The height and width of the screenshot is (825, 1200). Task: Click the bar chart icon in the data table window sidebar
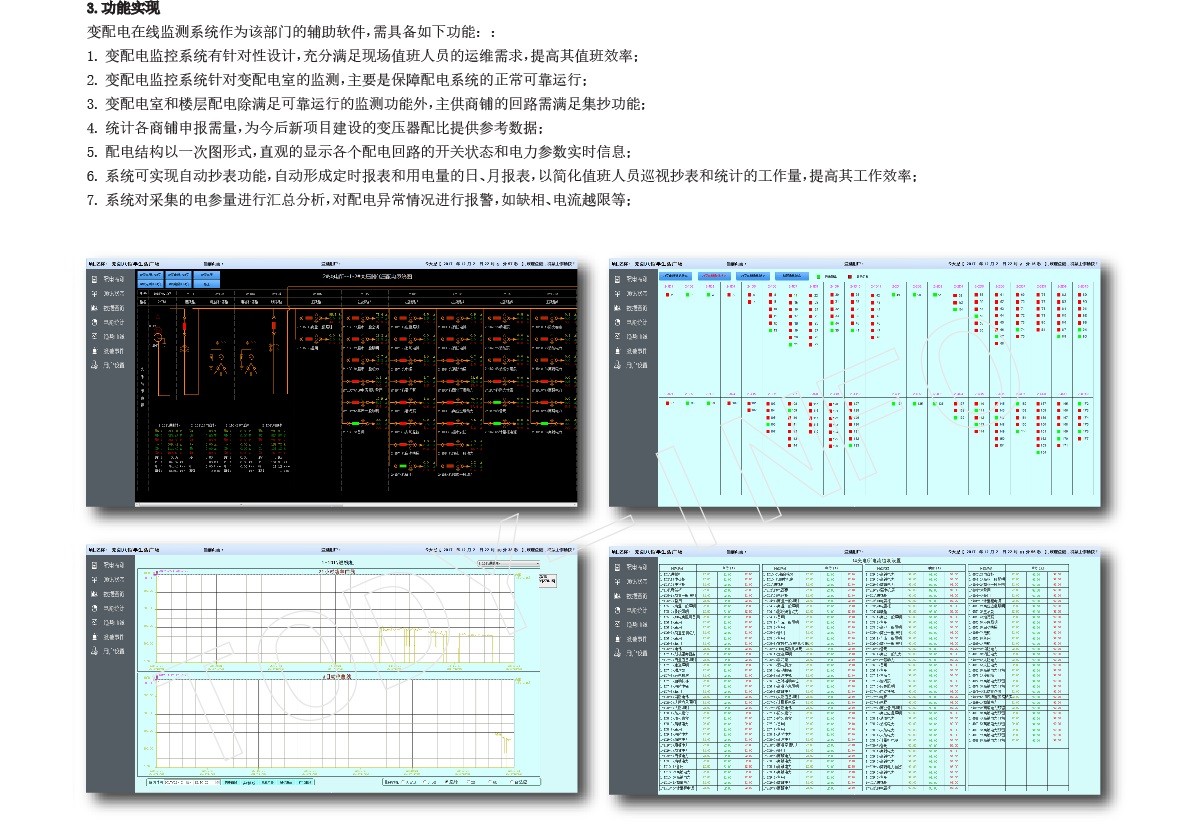tap(618, 594)
